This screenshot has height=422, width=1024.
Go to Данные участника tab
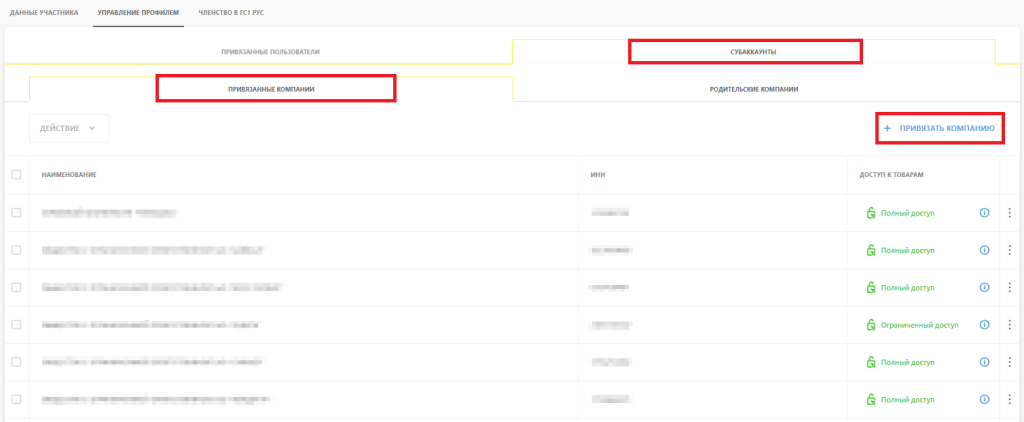44,13
